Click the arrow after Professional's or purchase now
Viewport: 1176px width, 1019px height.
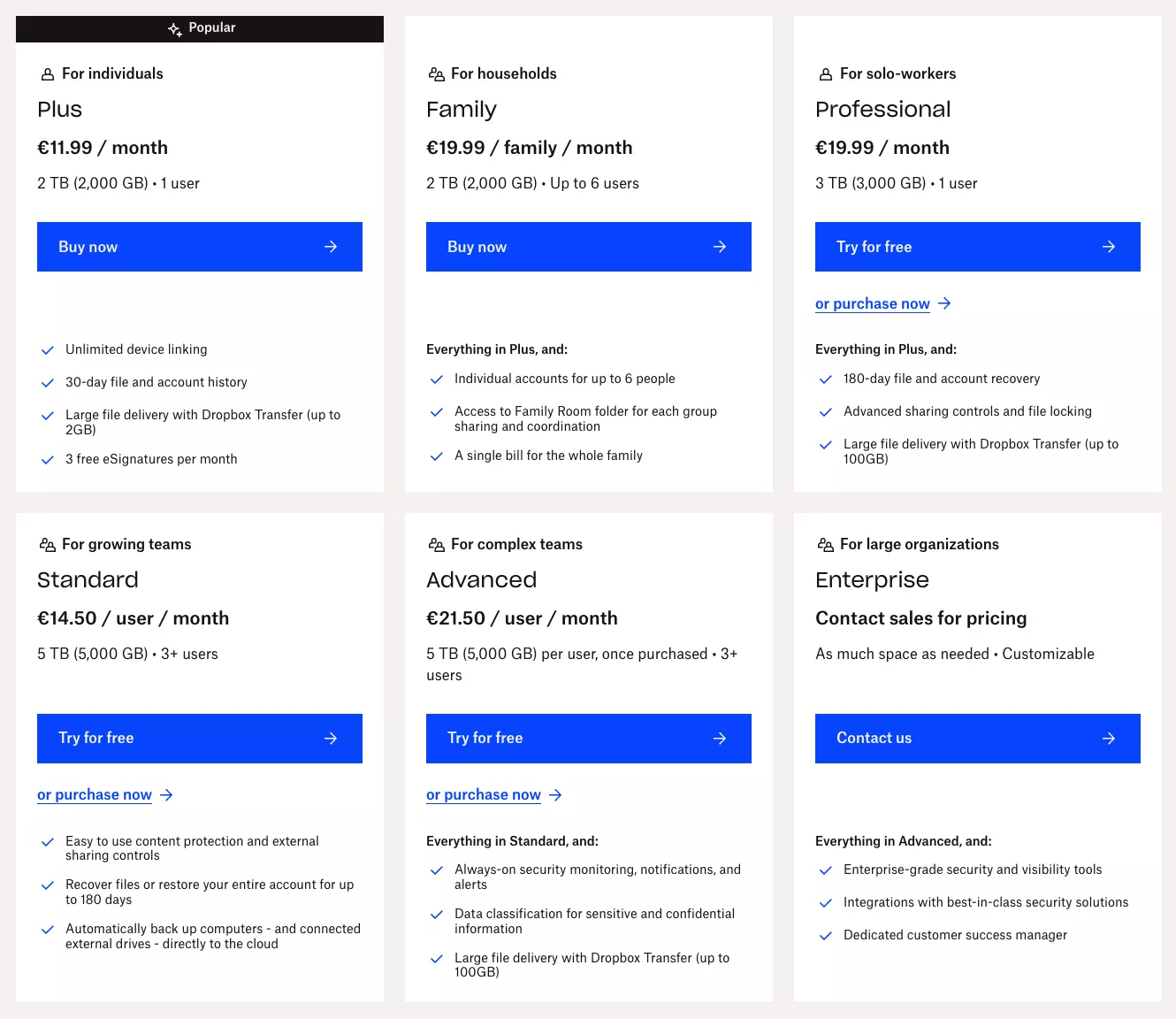tap(944, 303)
